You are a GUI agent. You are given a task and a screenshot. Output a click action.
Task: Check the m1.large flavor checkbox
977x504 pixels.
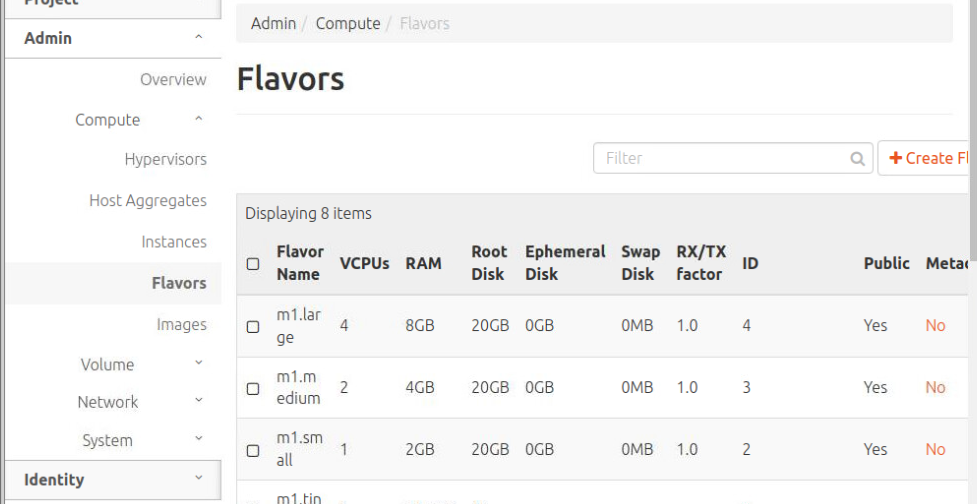coord(253,326)
